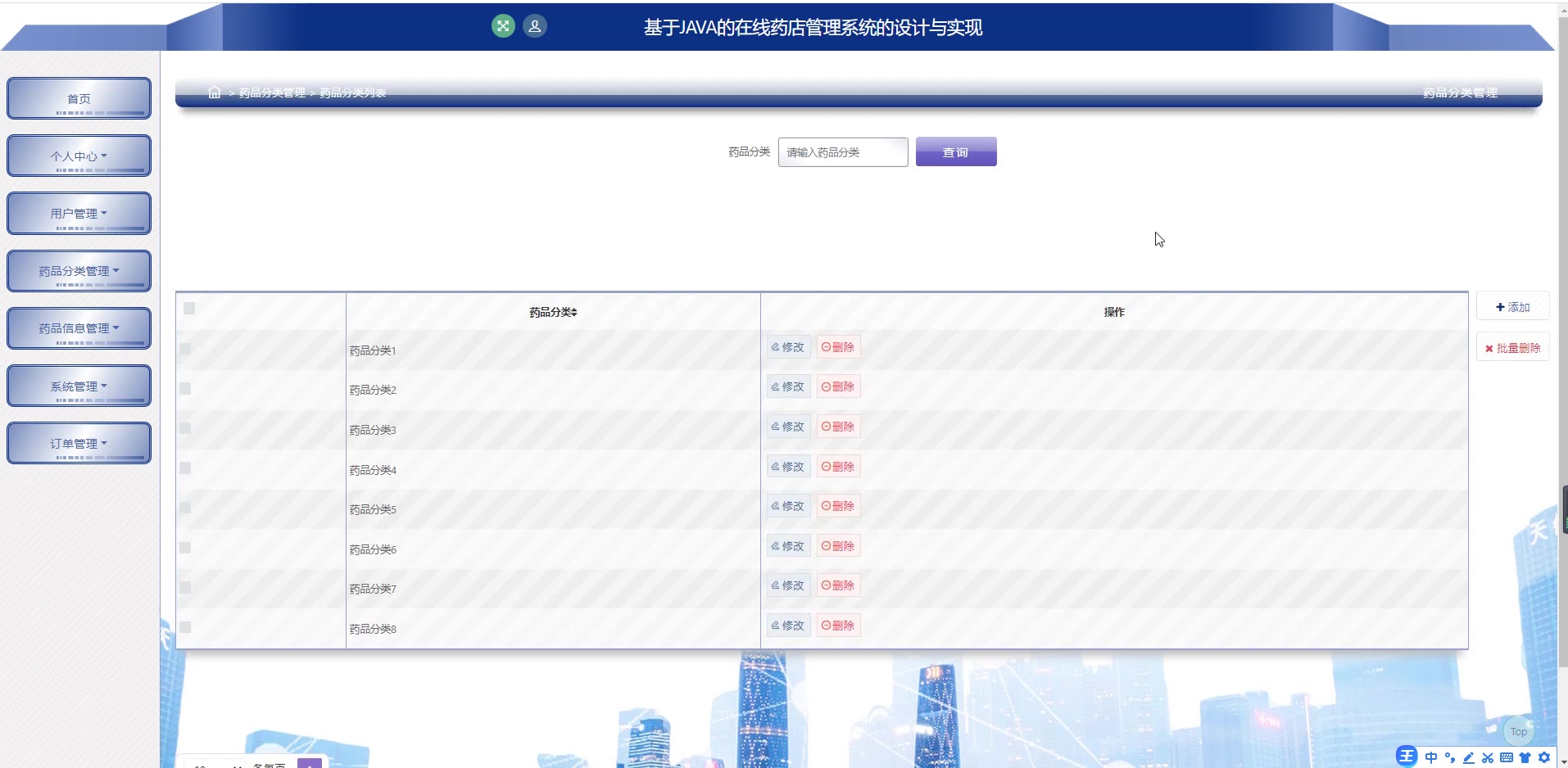
Task: Open the handwriting pen icon in IME bar
Action: click(x=1469, y=757)
